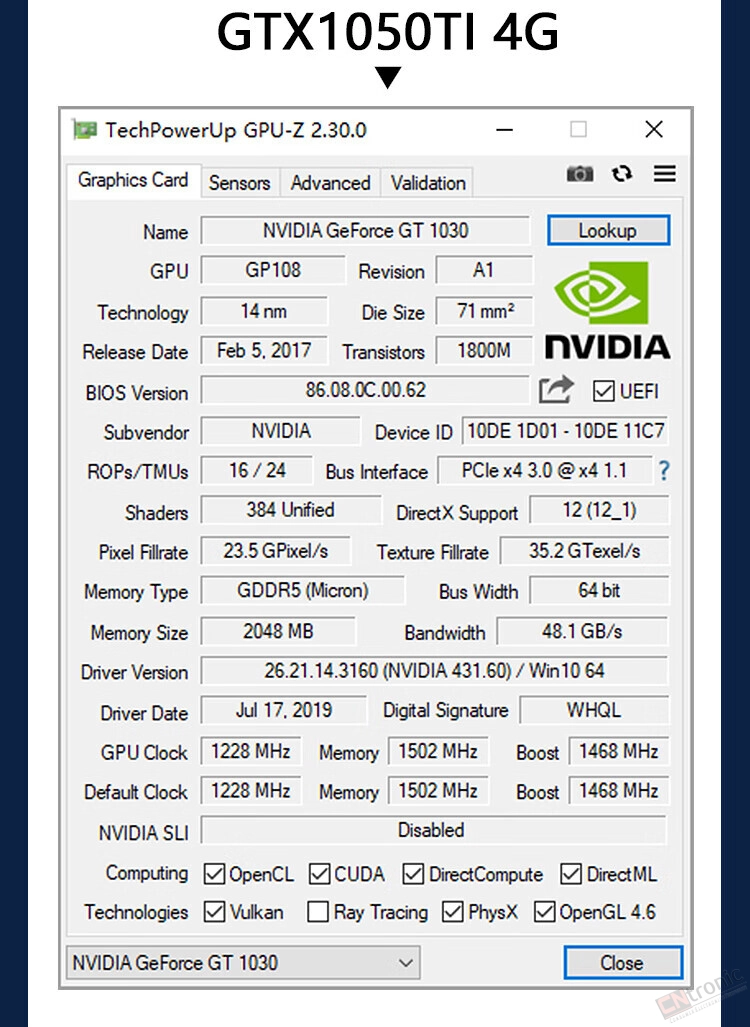The image size is (750, 1027).
Task: Click the refresh arrows icon
Action: pyautogui.click(x=622, y=174)
